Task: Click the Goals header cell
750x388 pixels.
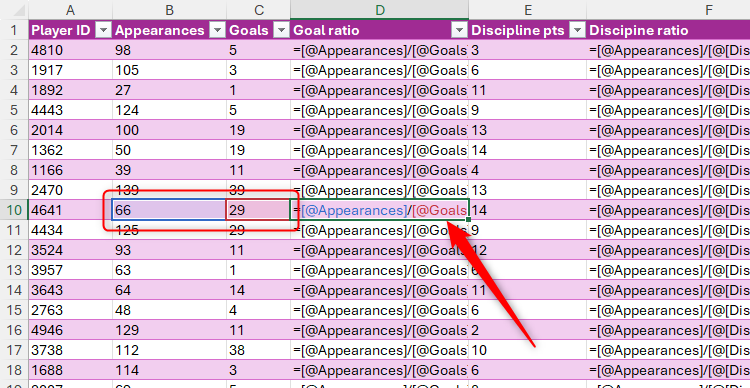Action: pos(258,30)
